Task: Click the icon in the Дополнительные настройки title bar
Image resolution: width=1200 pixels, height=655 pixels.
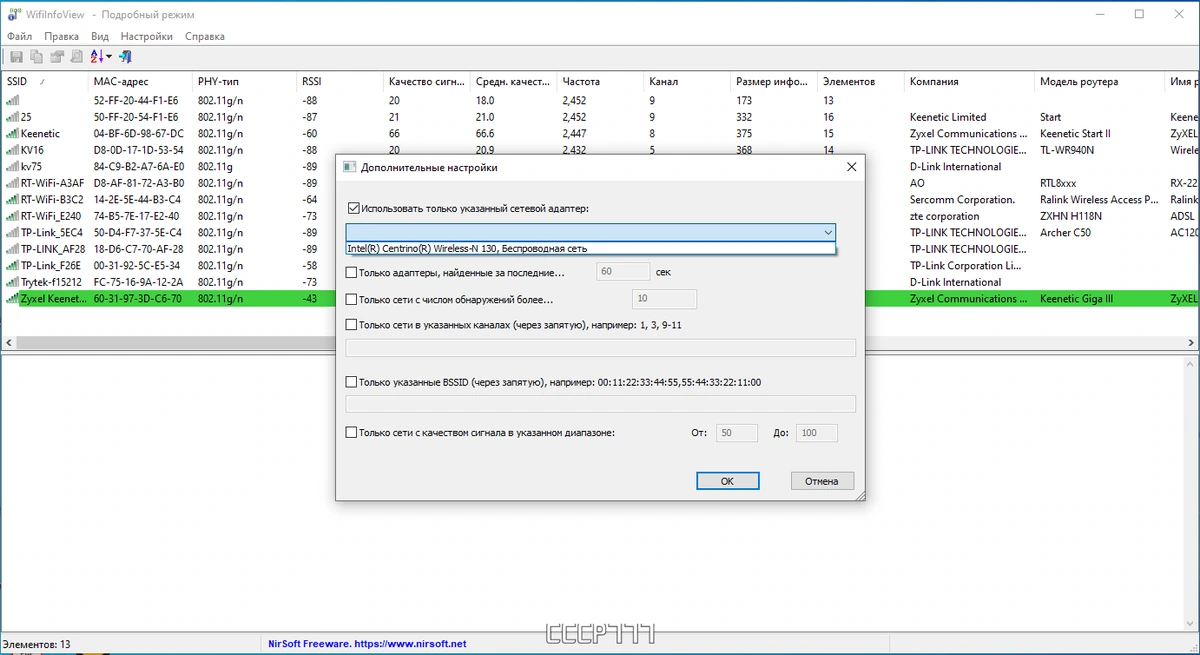Action: click(x=349, y=167)
